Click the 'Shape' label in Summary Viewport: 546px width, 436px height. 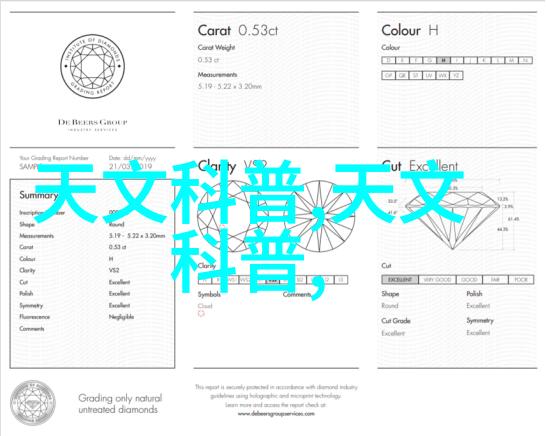point(27,224)
